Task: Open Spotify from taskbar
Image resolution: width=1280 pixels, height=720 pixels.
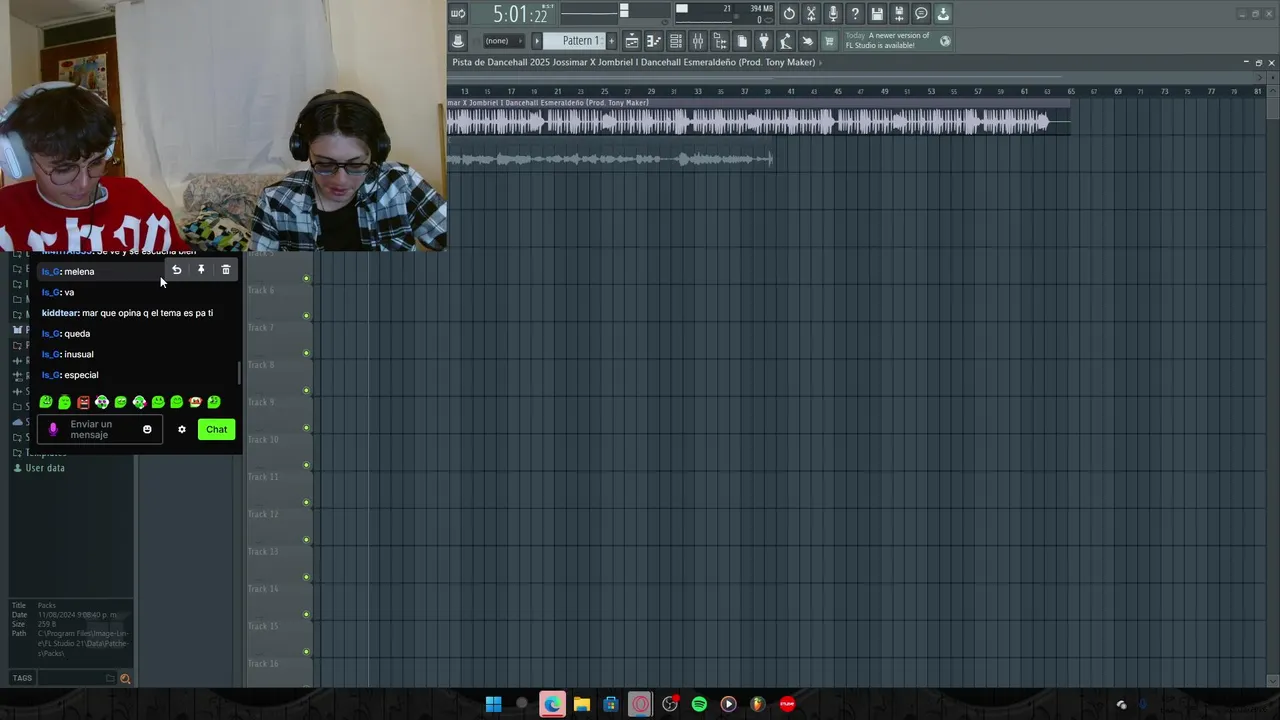Action: click(x=699, y=704)
